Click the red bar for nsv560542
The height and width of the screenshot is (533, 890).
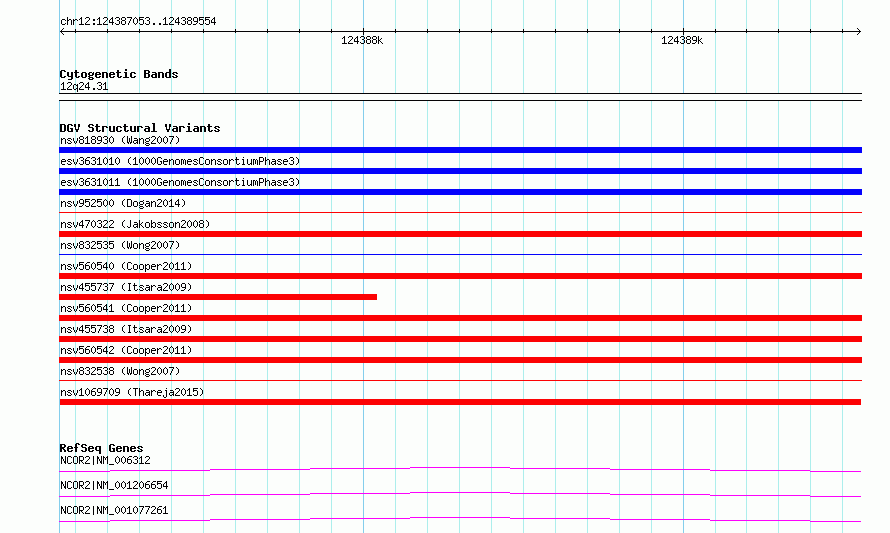(x=460, y=360)
